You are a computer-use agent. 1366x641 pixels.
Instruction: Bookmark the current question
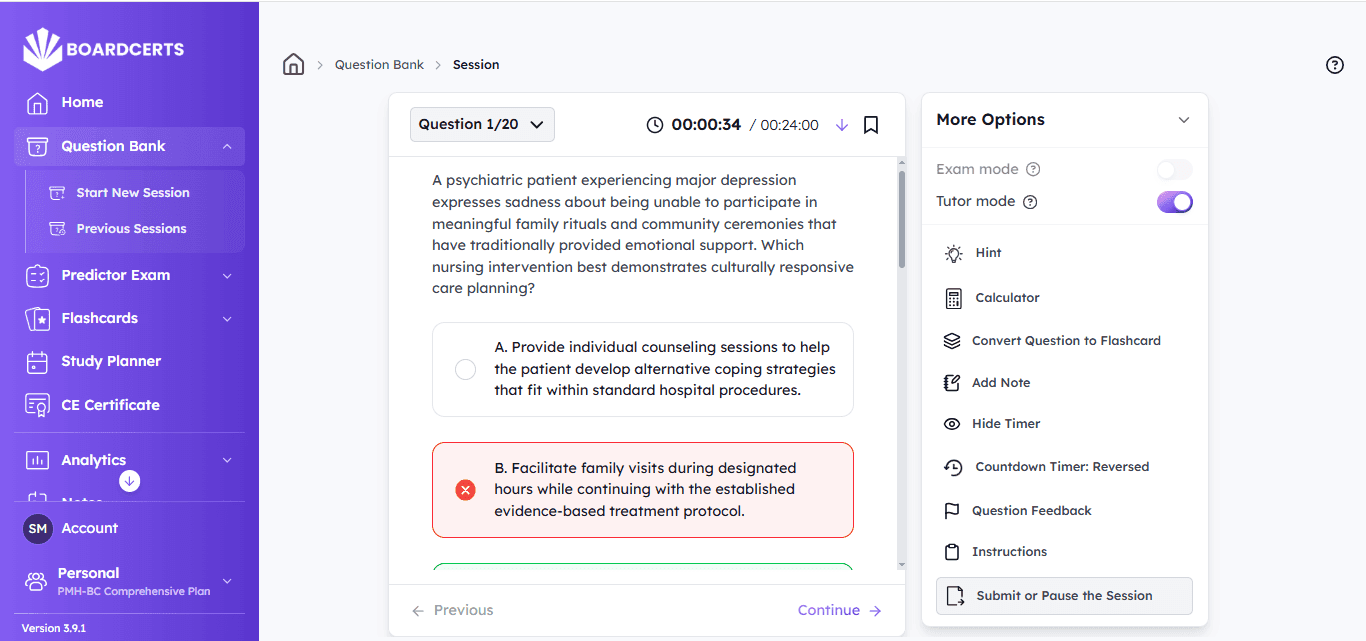point(871,125)
